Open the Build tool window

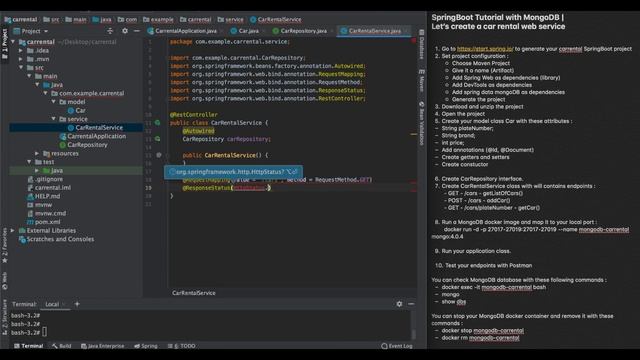click(x=62, y=346)
